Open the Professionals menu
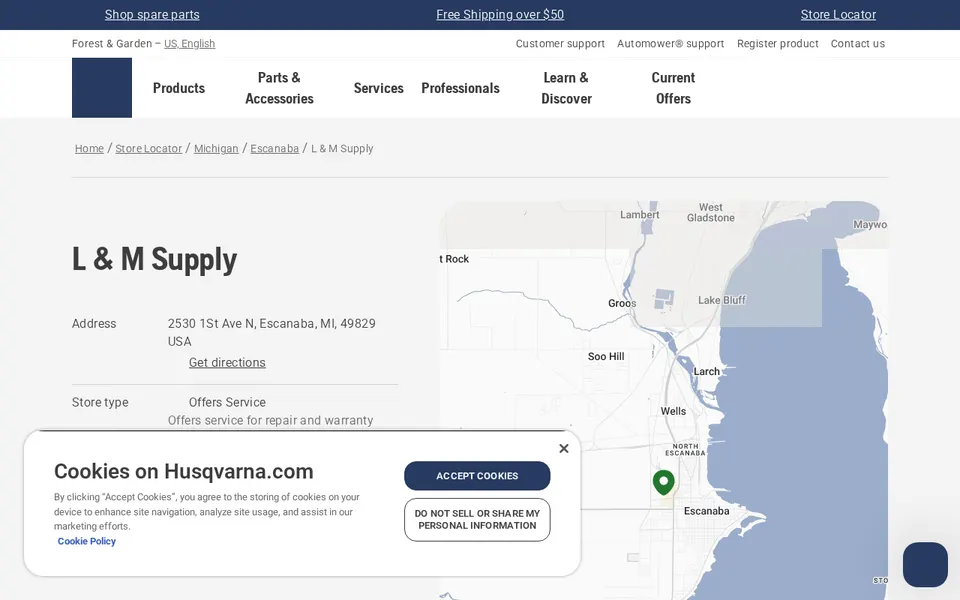960x600 pixels. tap(460, 88)
